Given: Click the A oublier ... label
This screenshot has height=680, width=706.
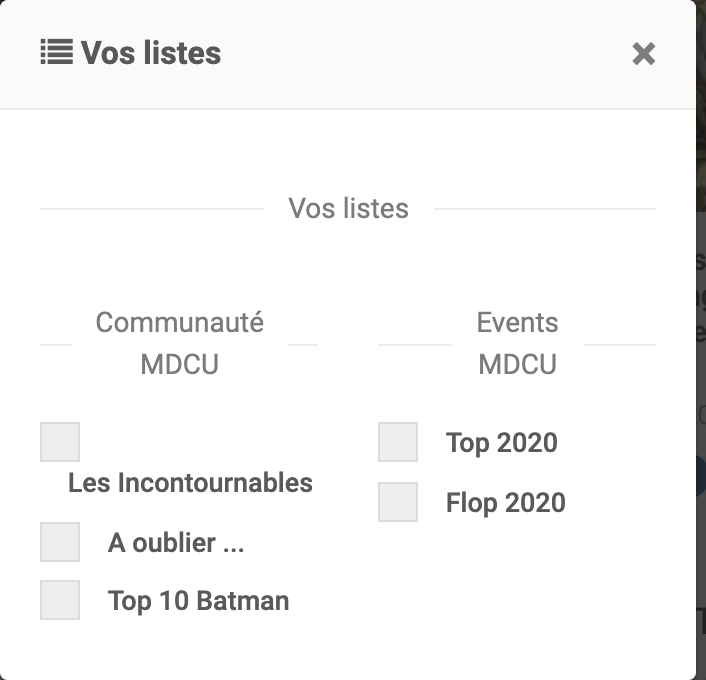Looking at the screenshot, I should (x=176, y=543).
